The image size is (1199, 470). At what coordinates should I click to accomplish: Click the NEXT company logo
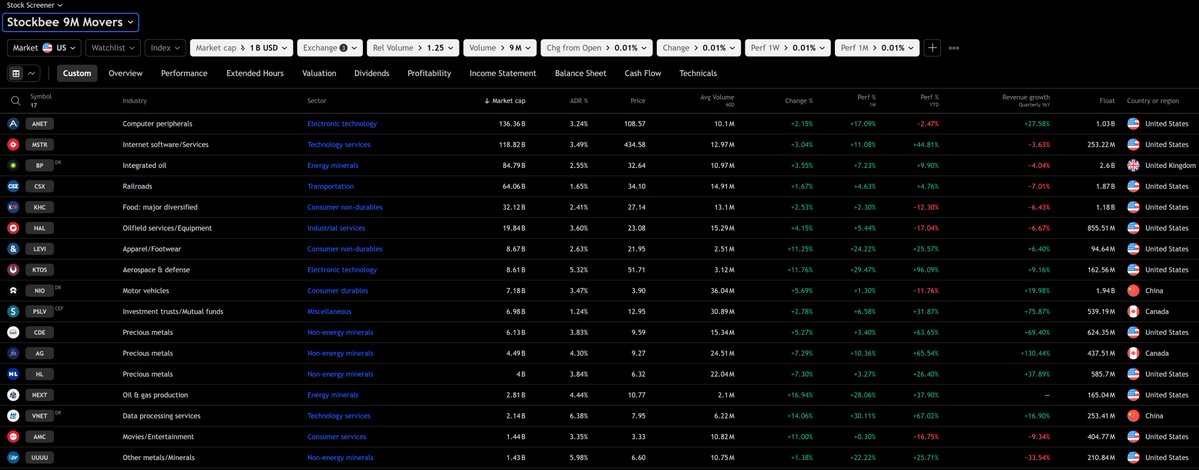click(13, 395)
